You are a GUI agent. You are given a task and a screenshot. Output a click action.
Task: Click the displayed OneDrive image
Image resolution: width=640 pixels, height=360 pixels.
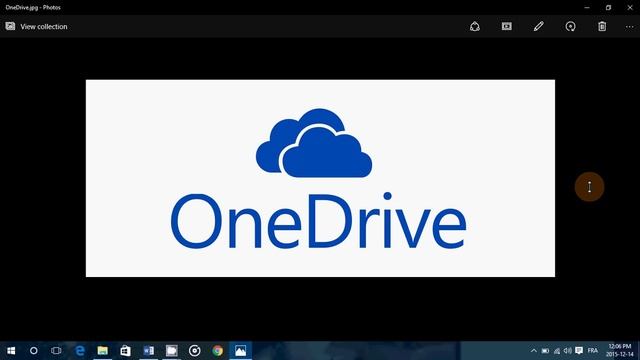(320, 178)
